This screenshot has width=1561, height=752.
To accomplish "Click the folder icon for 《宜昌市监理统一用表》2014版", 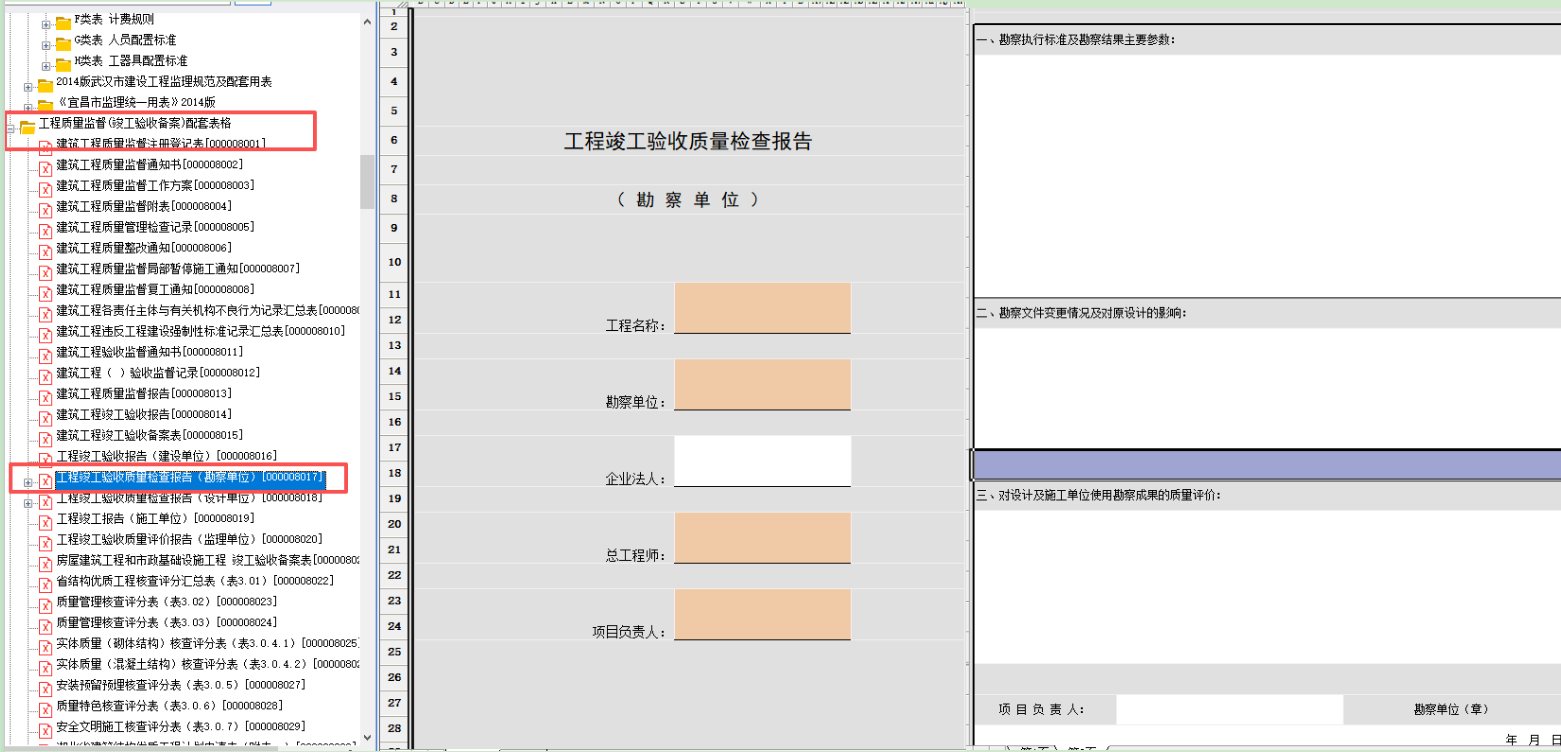I will click(46, 104).
